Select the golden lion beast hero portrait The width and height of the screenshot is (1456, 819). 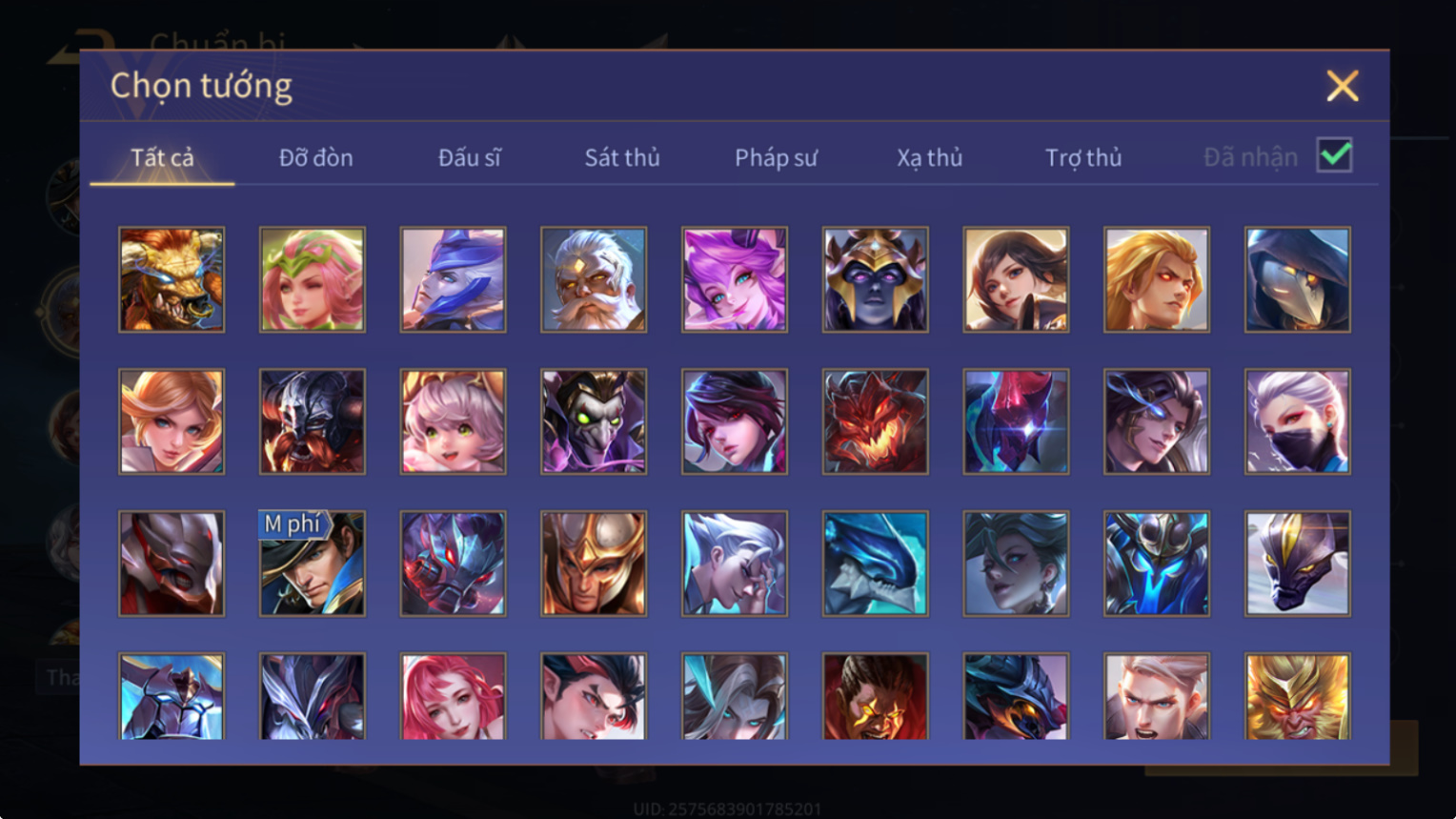(172, 279)
